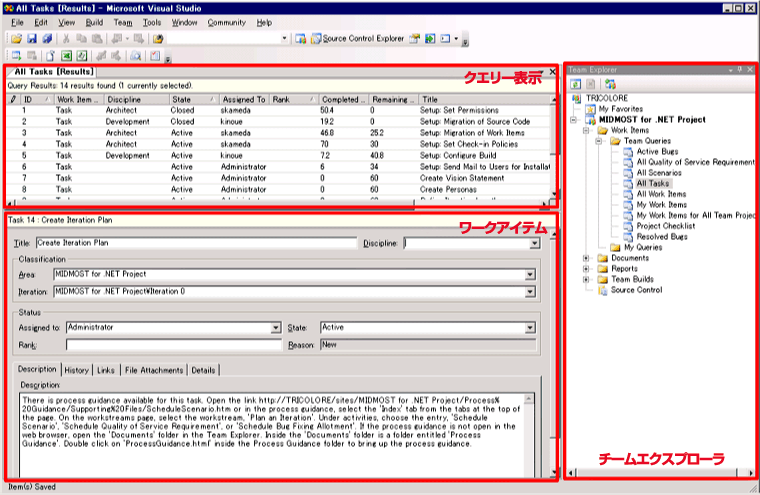Viewport: 760px width, 495px height.
Task: Open the Team menu
Action: pyautogui.click(x=123, y=22)
